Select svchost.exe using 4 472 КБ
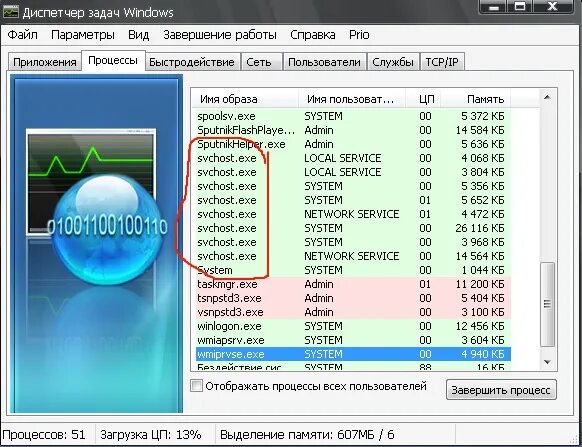 pyautogui.click(x=352, y=214)
